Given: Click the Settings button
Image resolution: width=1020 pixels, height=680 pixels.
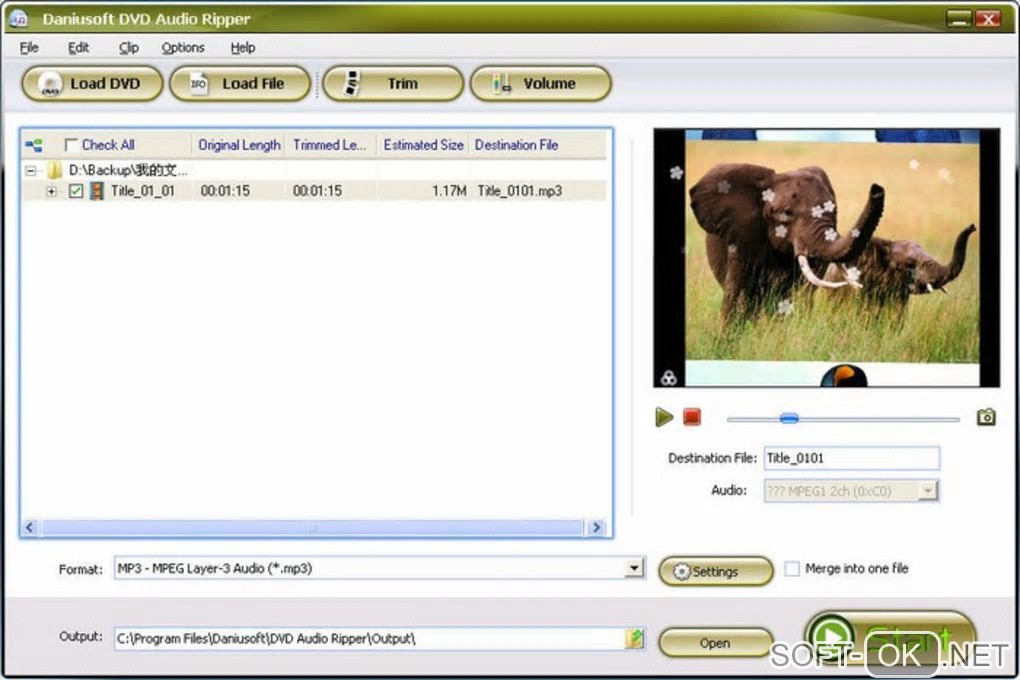Looking at the screenshot, I should point(716,571).
